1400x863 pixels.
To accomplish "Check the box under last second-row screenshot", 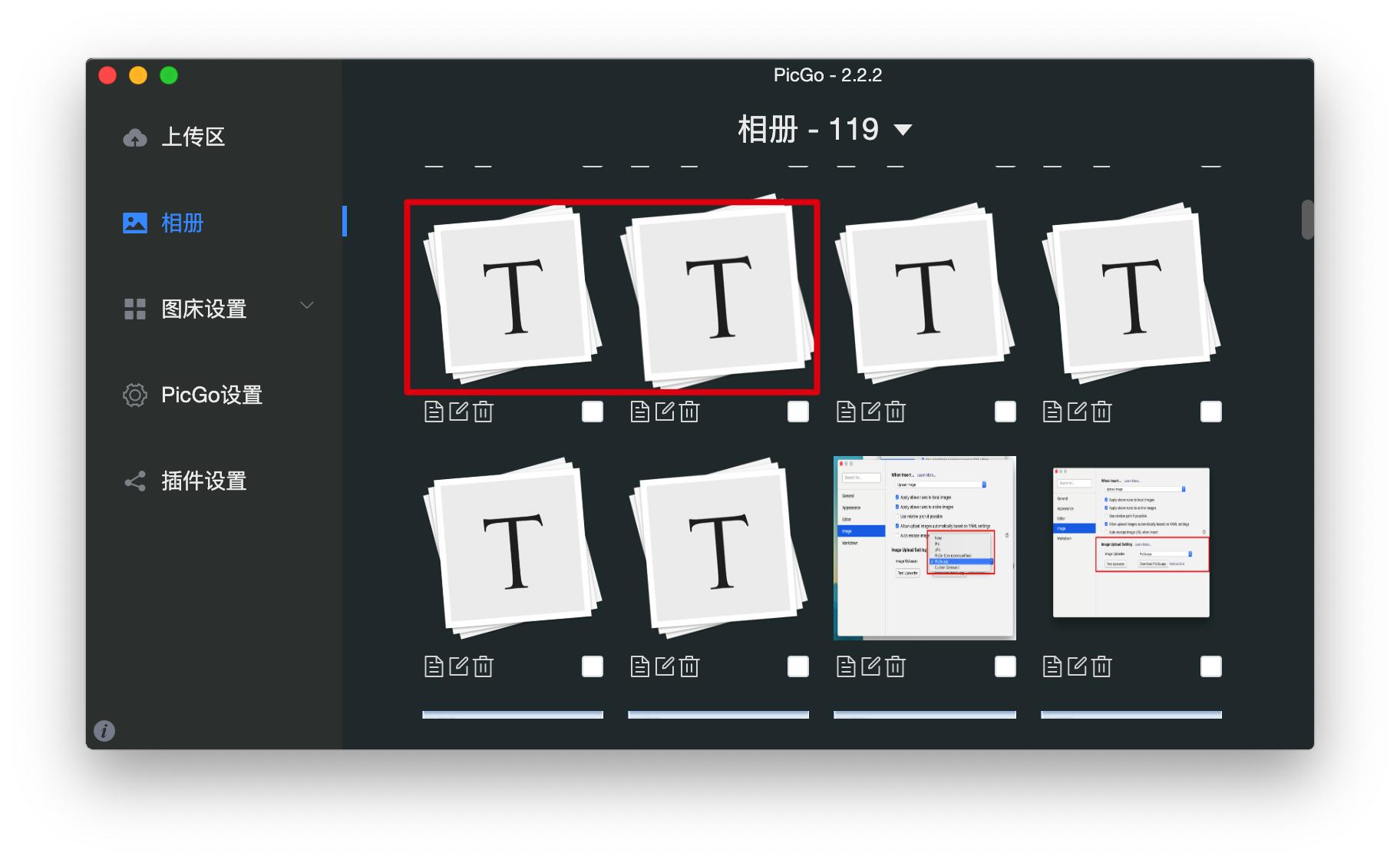I will click(1210, 666).
